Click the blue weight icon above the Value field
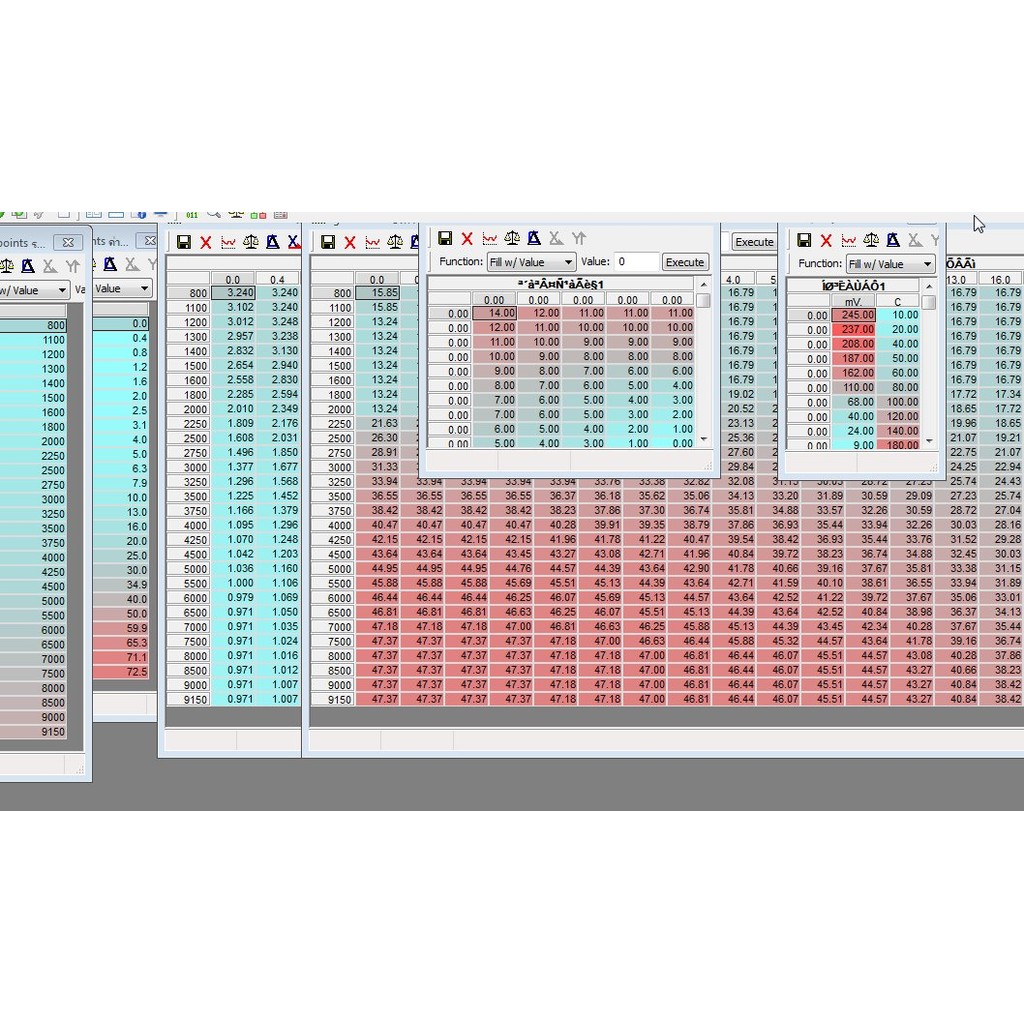Screen dimensions: 1024x1024 coord(534,238)
